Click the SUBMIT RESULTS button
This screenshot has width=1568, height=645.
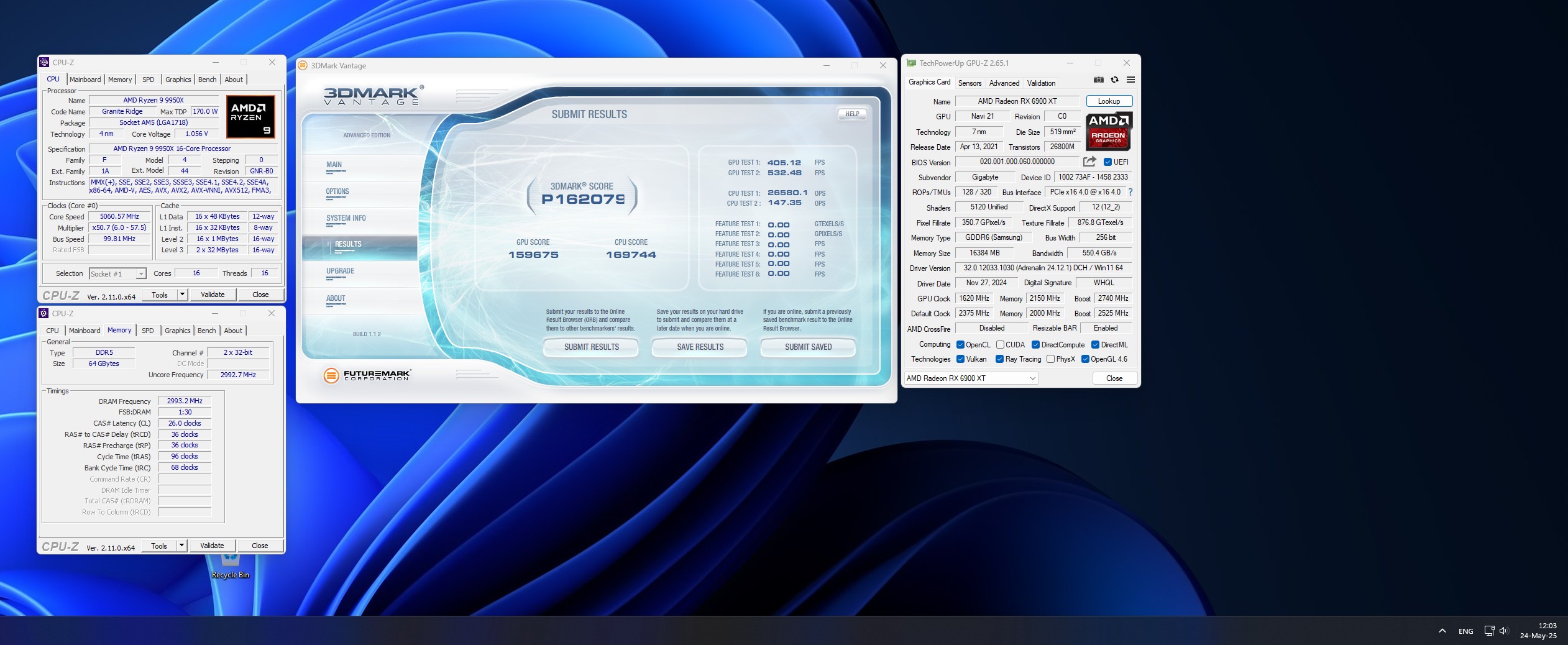591,347
